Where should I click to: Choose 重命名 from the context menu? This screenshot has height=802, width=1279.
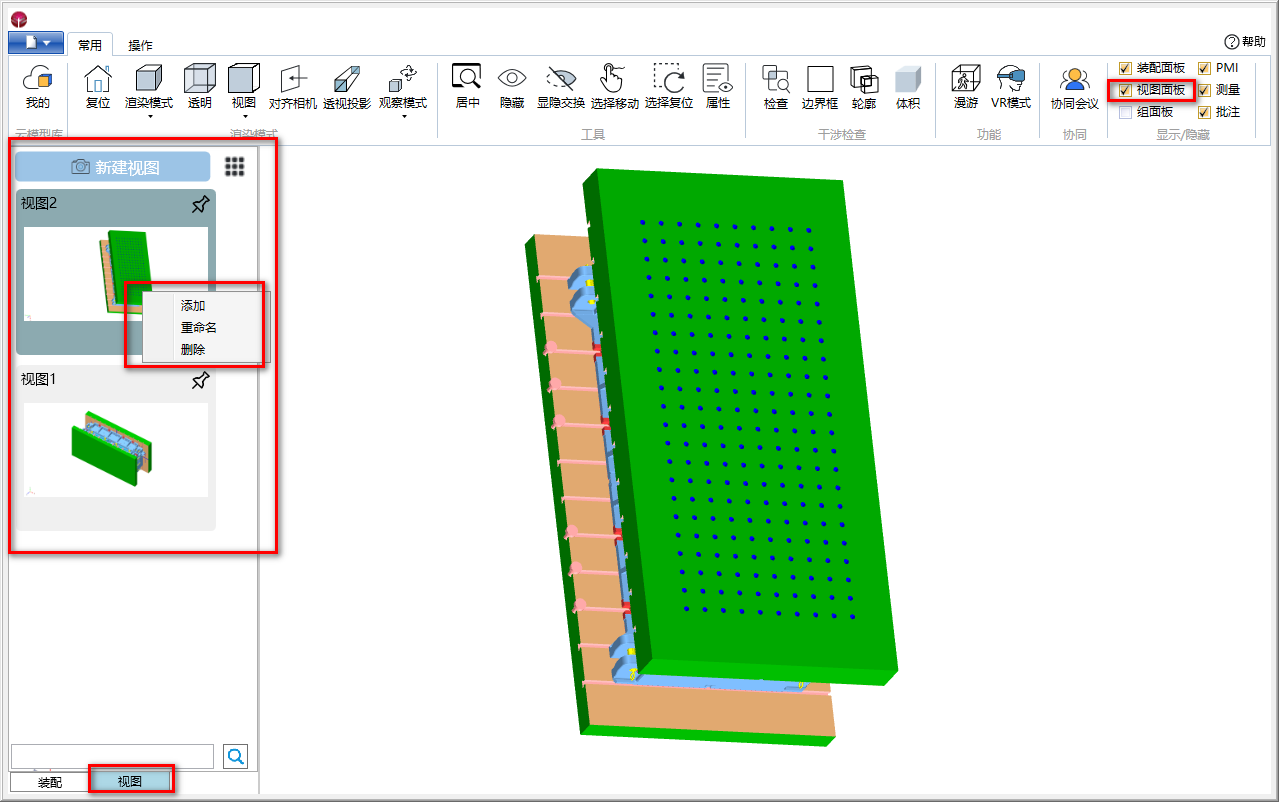(199, 328)
